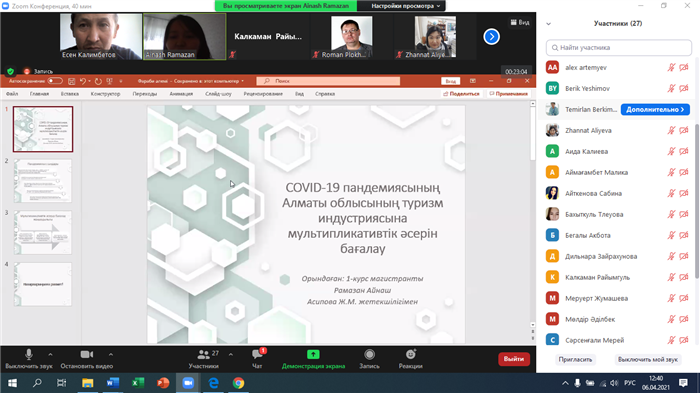Switch to the Главная ribbon tab
The height and width of the screenshot is (393, 700).
coord(39,94)
